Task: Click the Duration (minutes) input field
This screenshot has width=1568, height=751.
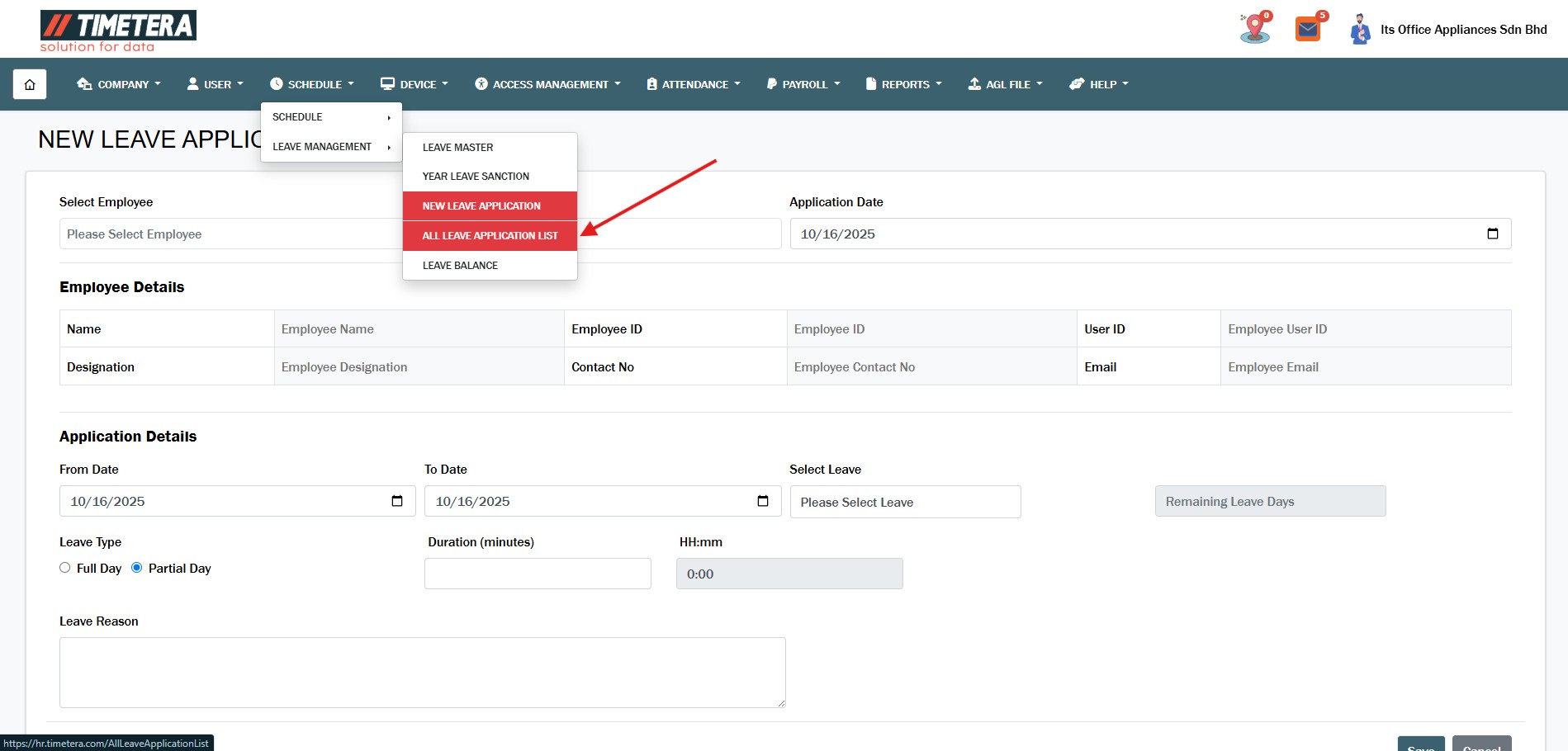Action: coord(538,574)
